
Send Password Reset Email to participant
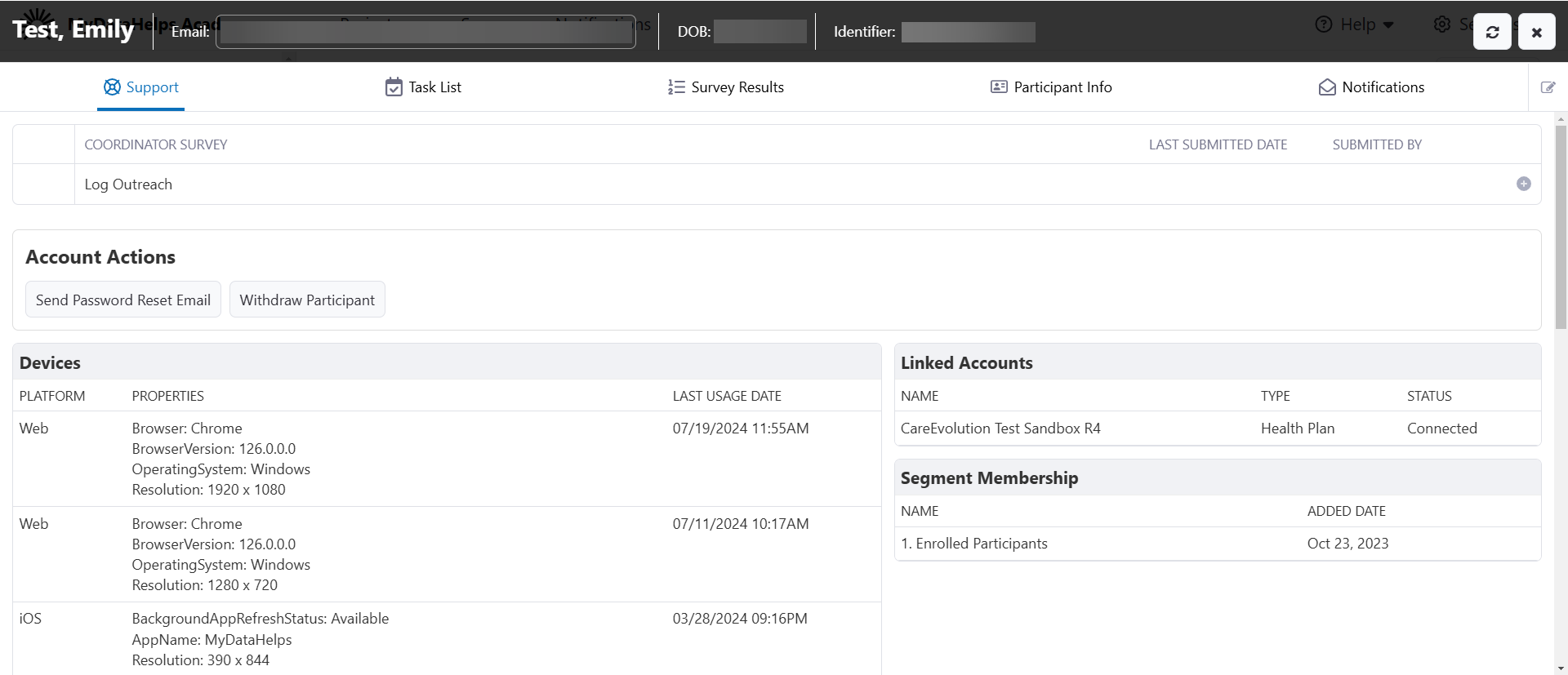[x=123, y=300]
